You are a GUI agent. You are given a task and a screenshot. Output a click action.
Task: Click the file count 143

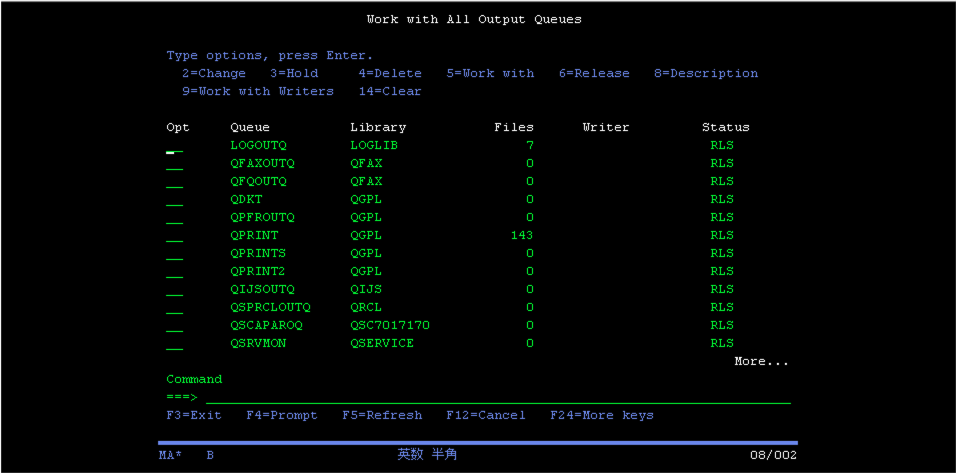point(522,235)
